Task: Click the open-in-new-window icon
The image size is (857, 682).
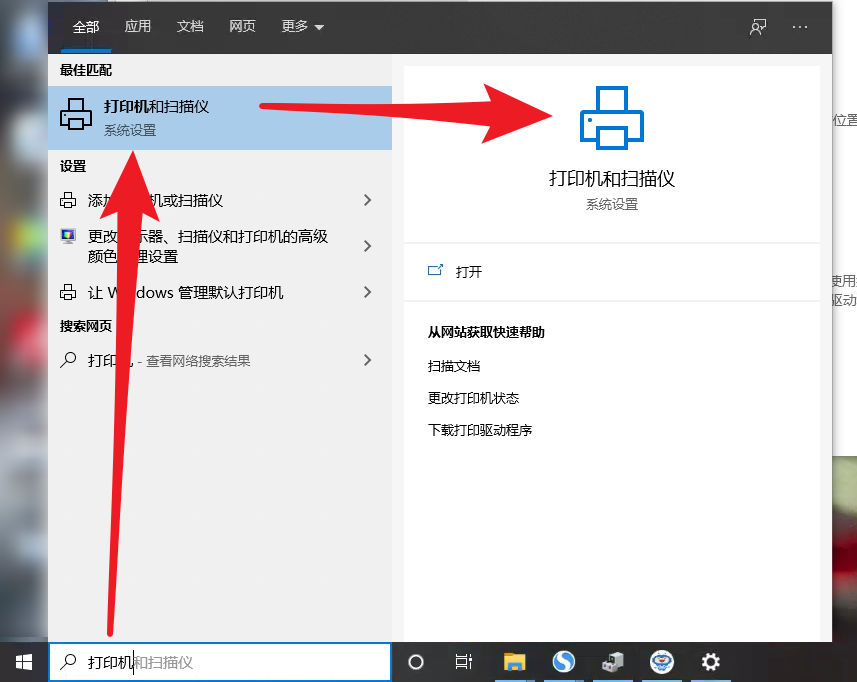Action: coord(435,270)
